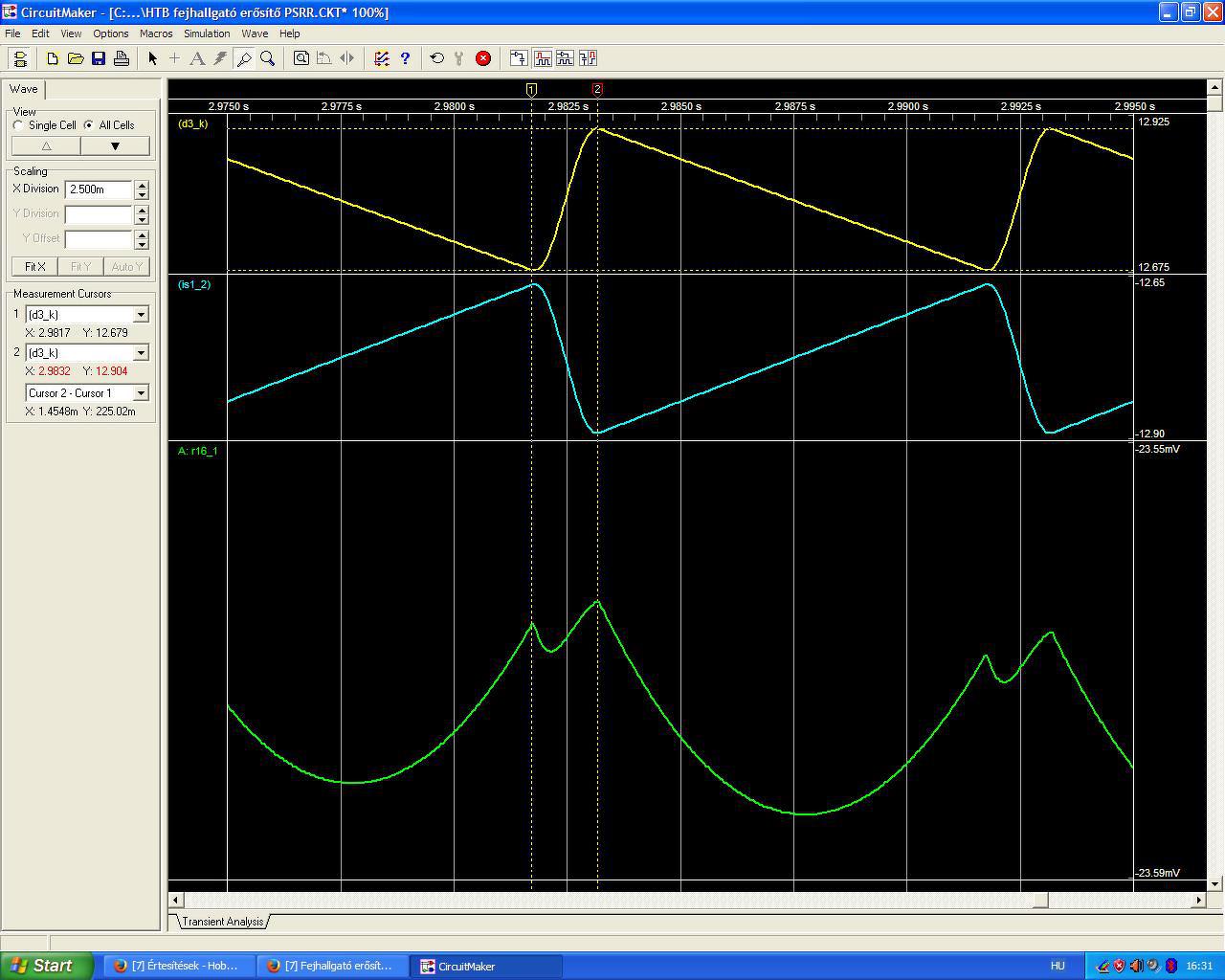This screenshot has width=1225, height=980.
Task: Click the blue question mark help icon
Action: [404, 58]
